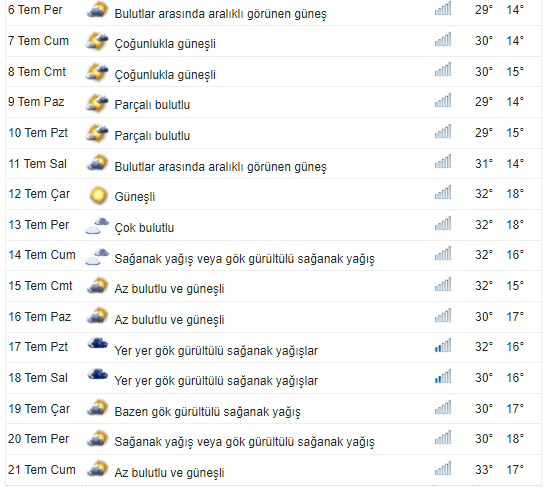The height and width of the screenshot is (498, 546).
Task: Click the signal bars icon for 10 Tem Pzt
Action: tap(443, 131)
